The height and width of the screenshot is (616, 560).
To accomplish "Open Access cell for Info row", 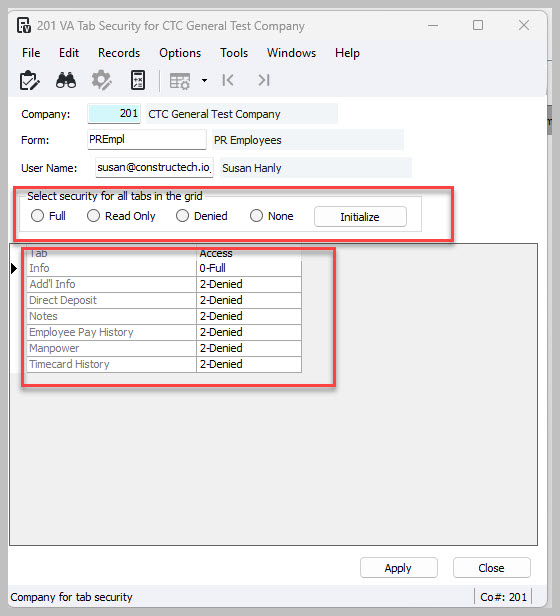I will click(249, 268).
